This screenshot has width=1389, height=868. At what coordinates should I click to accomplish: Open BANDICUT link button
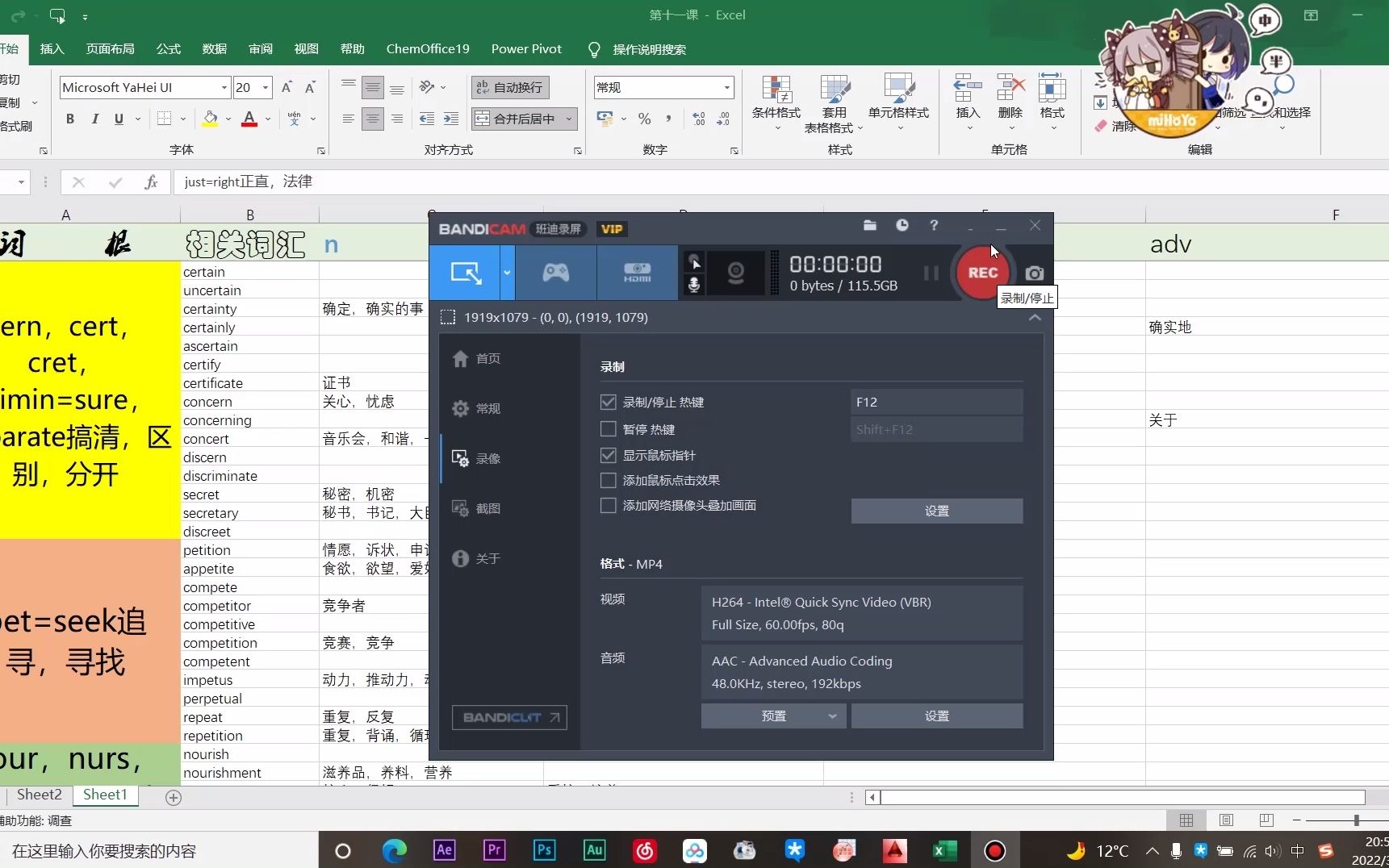[x=509, y=717]
